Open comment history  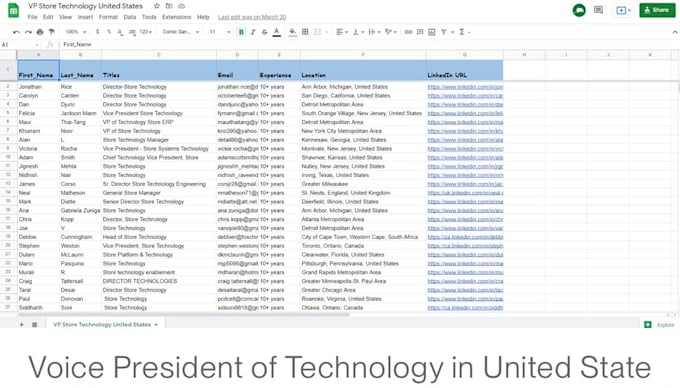(598, 10)
